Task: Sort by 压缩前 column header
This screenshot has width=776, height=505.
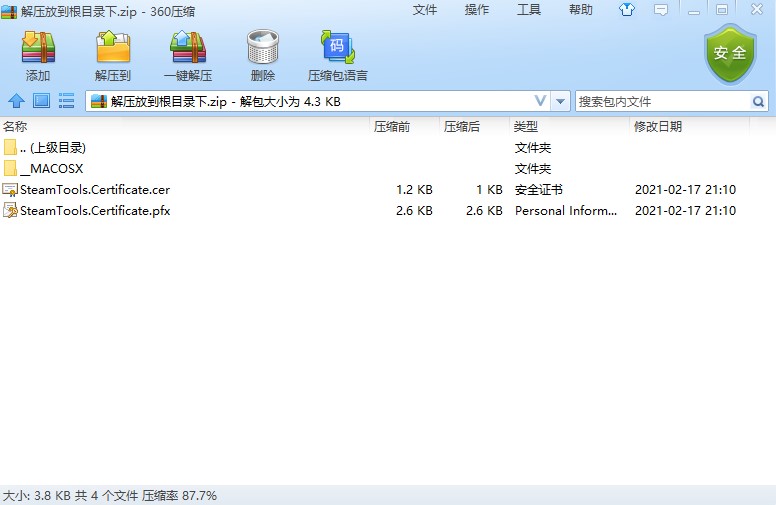Action: pyautogui.click(x=391, y=127)
